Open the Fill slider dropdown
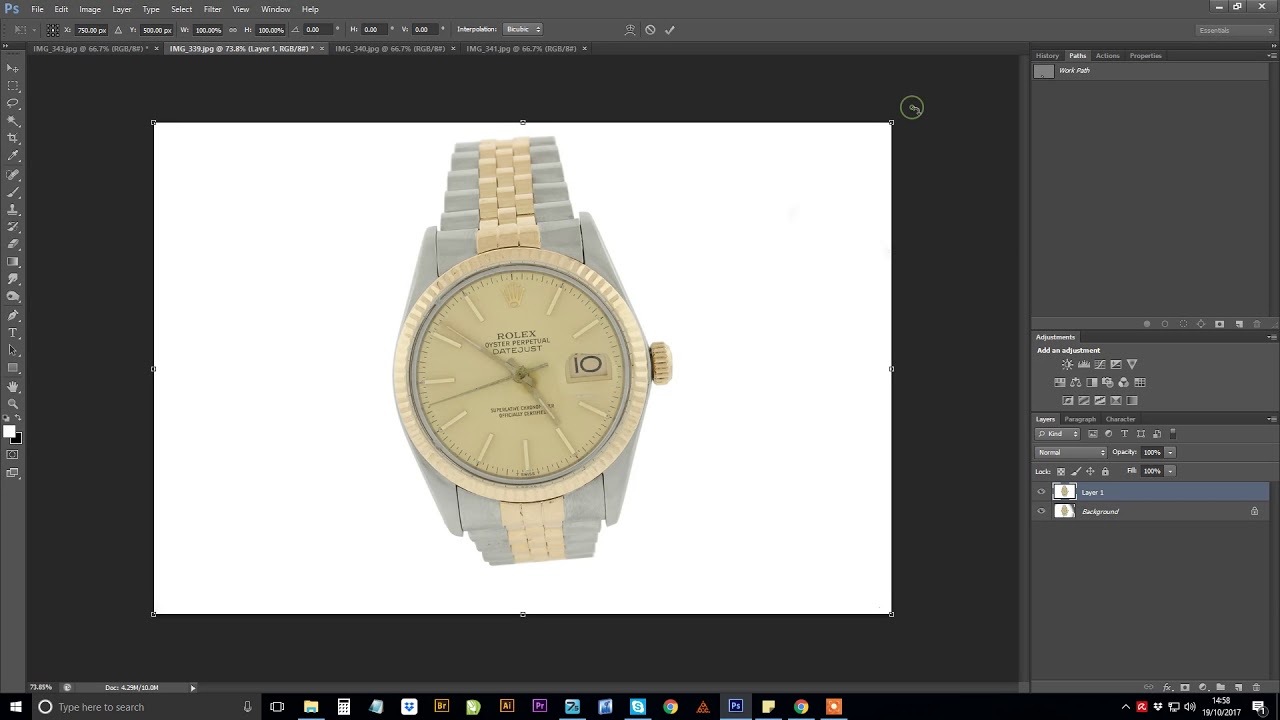This screenshot has height=720, width=1280. (1170, 471)
